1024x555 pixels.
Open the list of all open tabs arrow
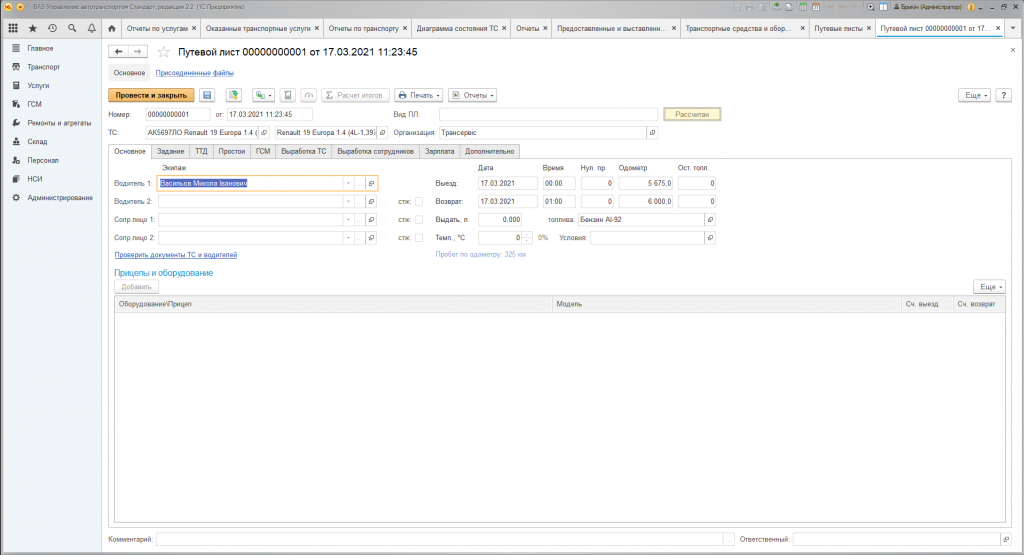pyautogui.click(x=1013, y=28)
